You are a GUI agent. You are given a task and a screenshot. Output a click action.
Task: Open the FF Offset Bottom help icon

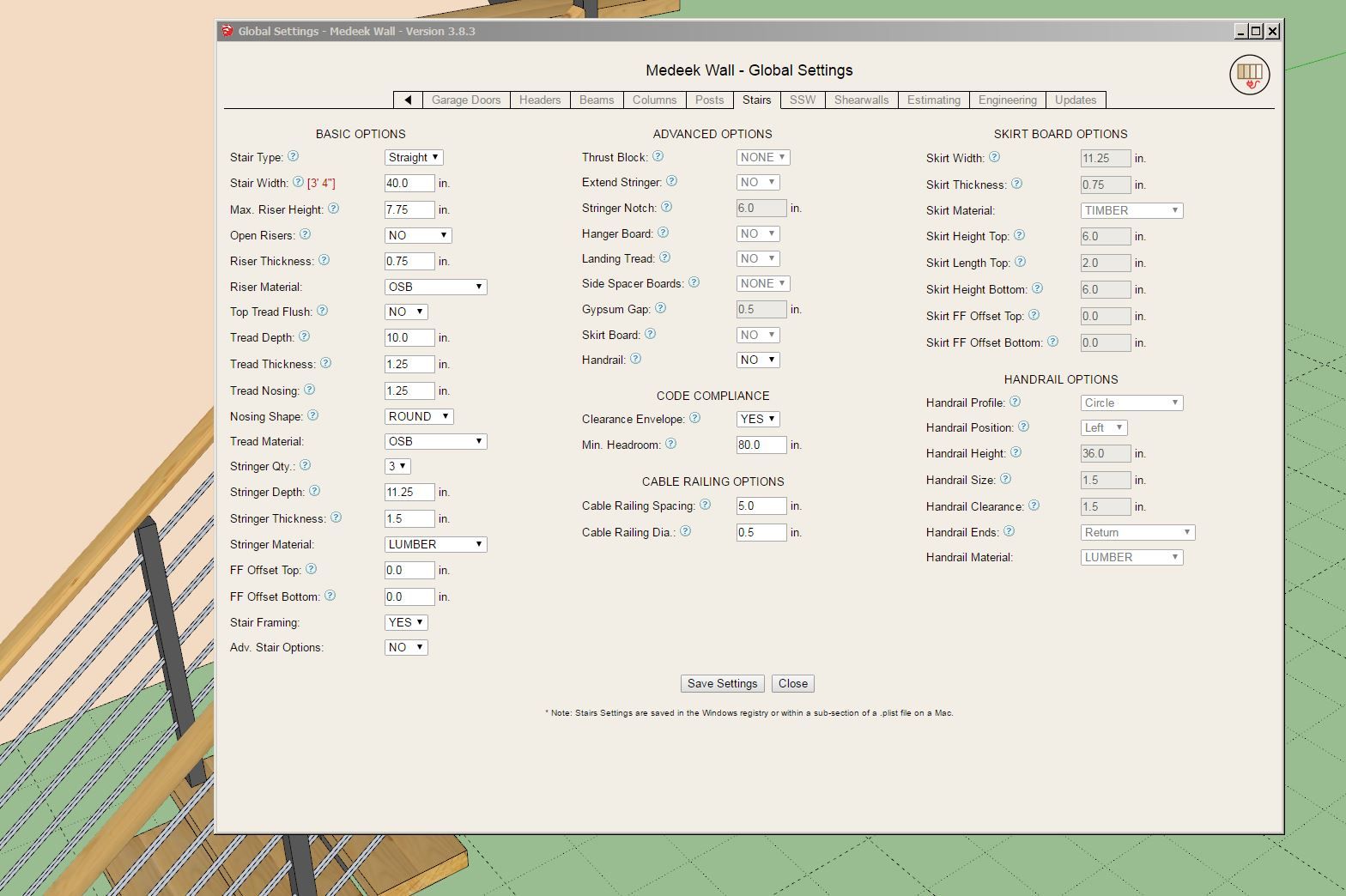[330, 596]
